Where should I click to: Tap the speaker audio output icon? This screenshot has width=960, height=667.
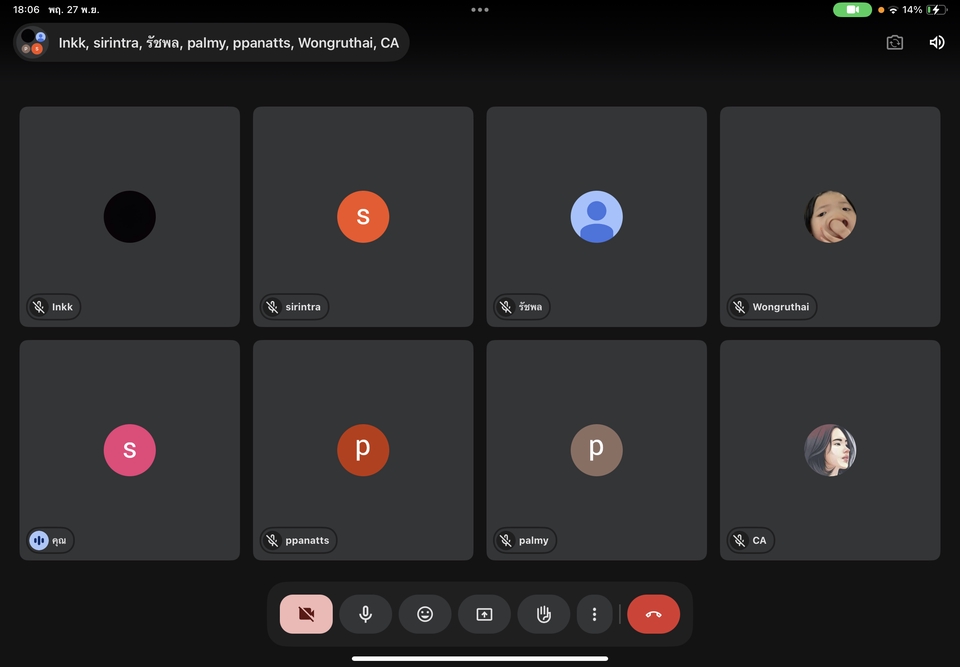pyautogui.click(x=936, y=42)
